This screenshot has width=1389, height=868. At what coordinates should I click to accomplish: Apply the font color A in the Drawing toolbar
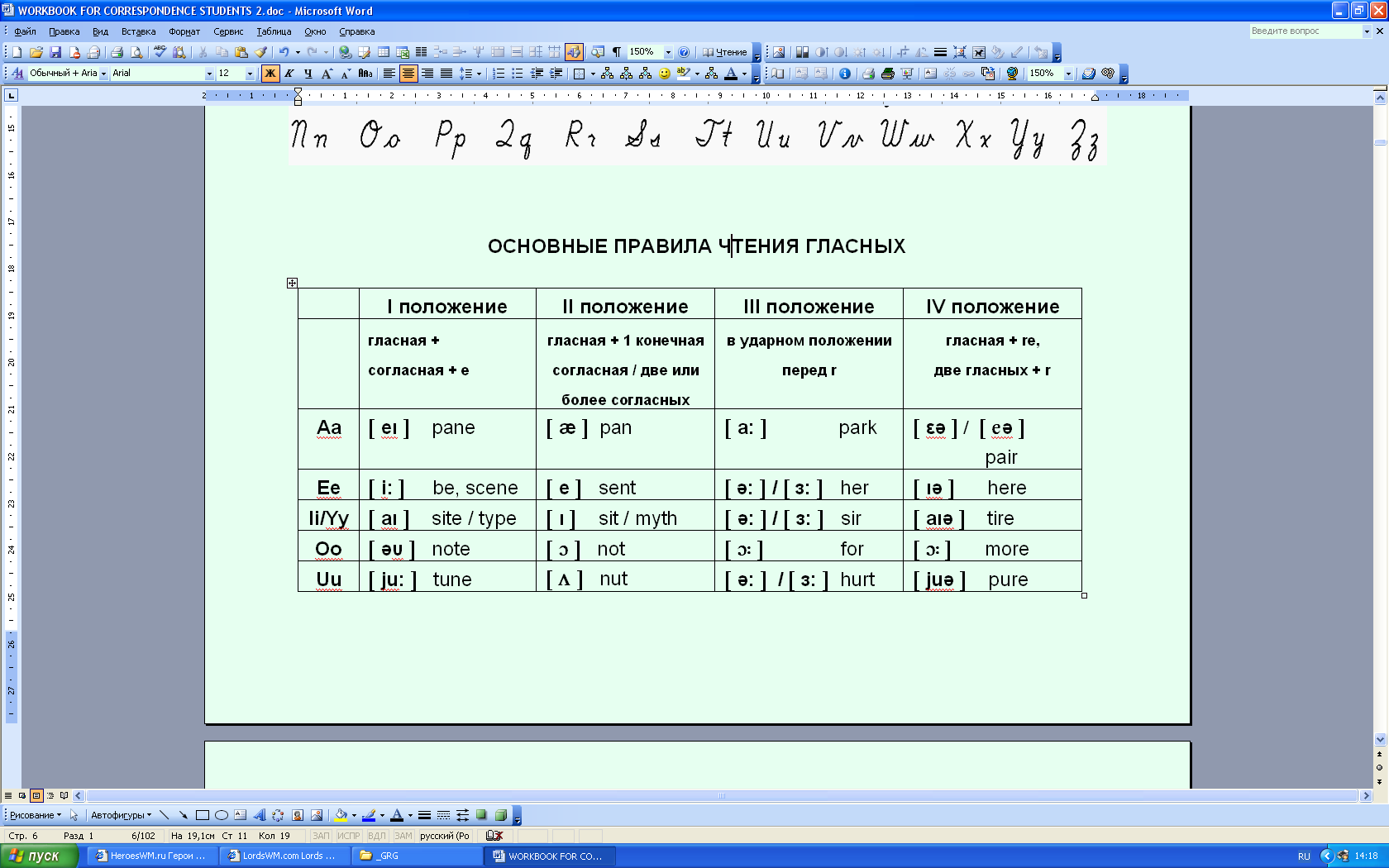click(397, 815)
